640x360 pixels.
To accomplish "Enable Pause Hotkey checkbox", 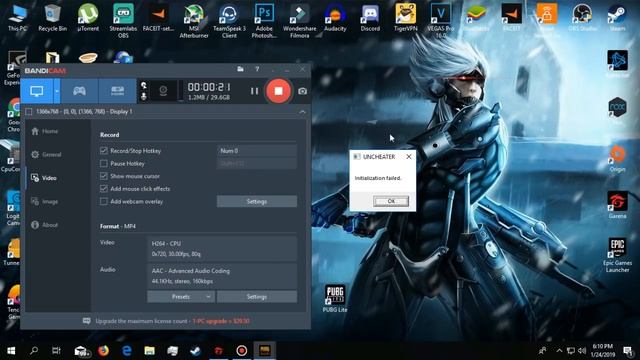I will pos(104,163).
